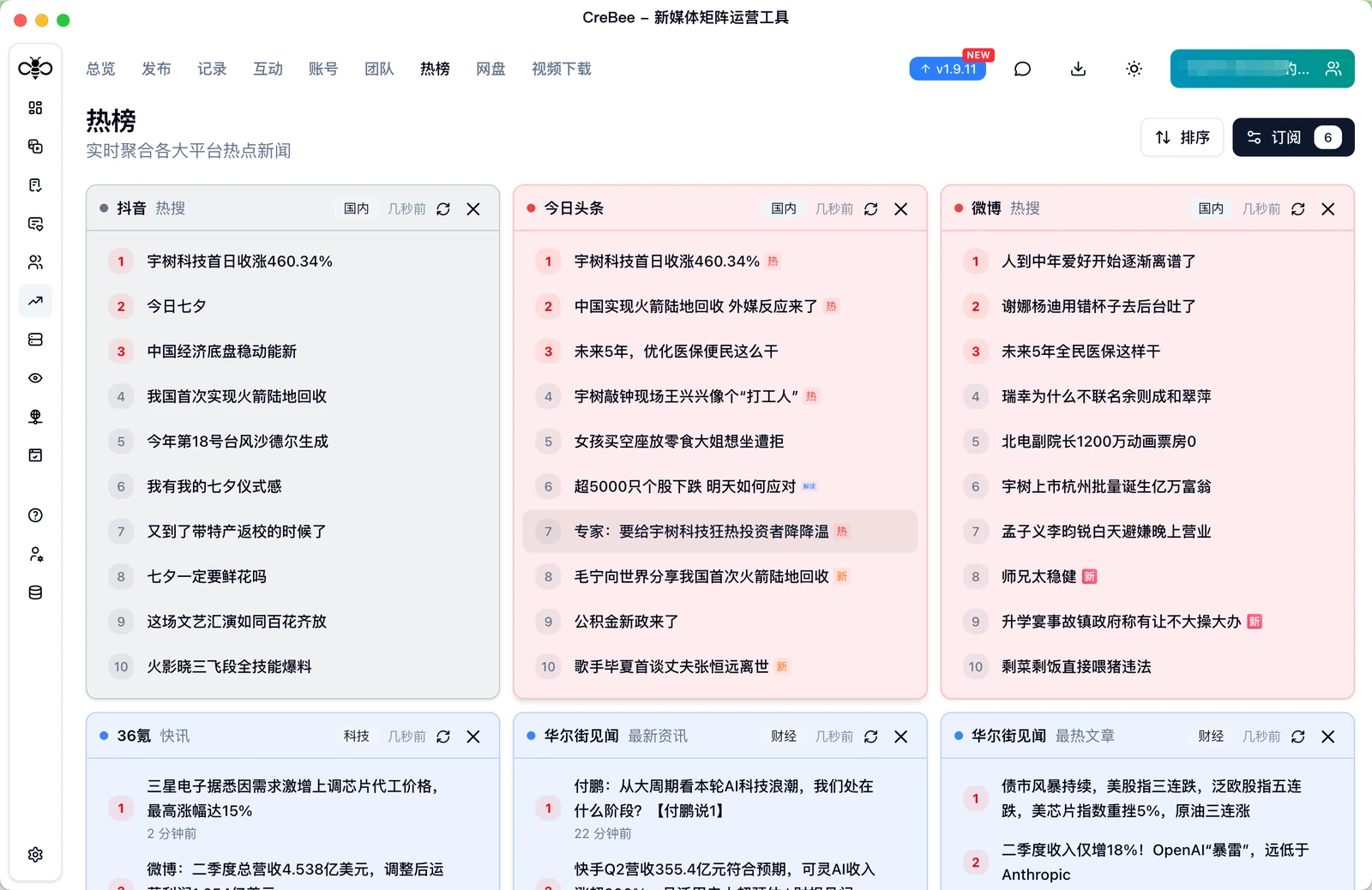The width and height of the screenshot is (1372, 890).
Task: Select the 账号 tab
Action: pyautogui.click(x=323, y=69)
